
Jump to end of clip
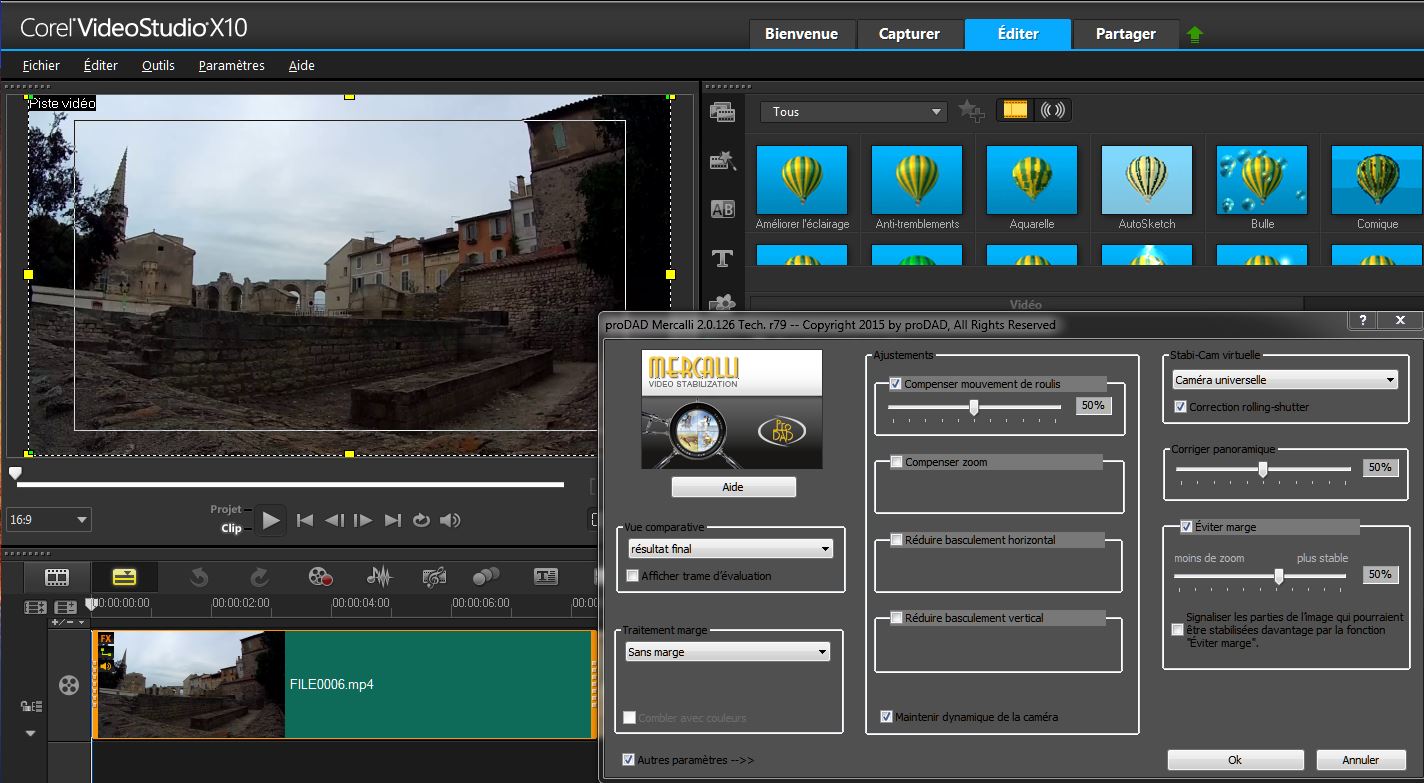(x=392, y=520)
